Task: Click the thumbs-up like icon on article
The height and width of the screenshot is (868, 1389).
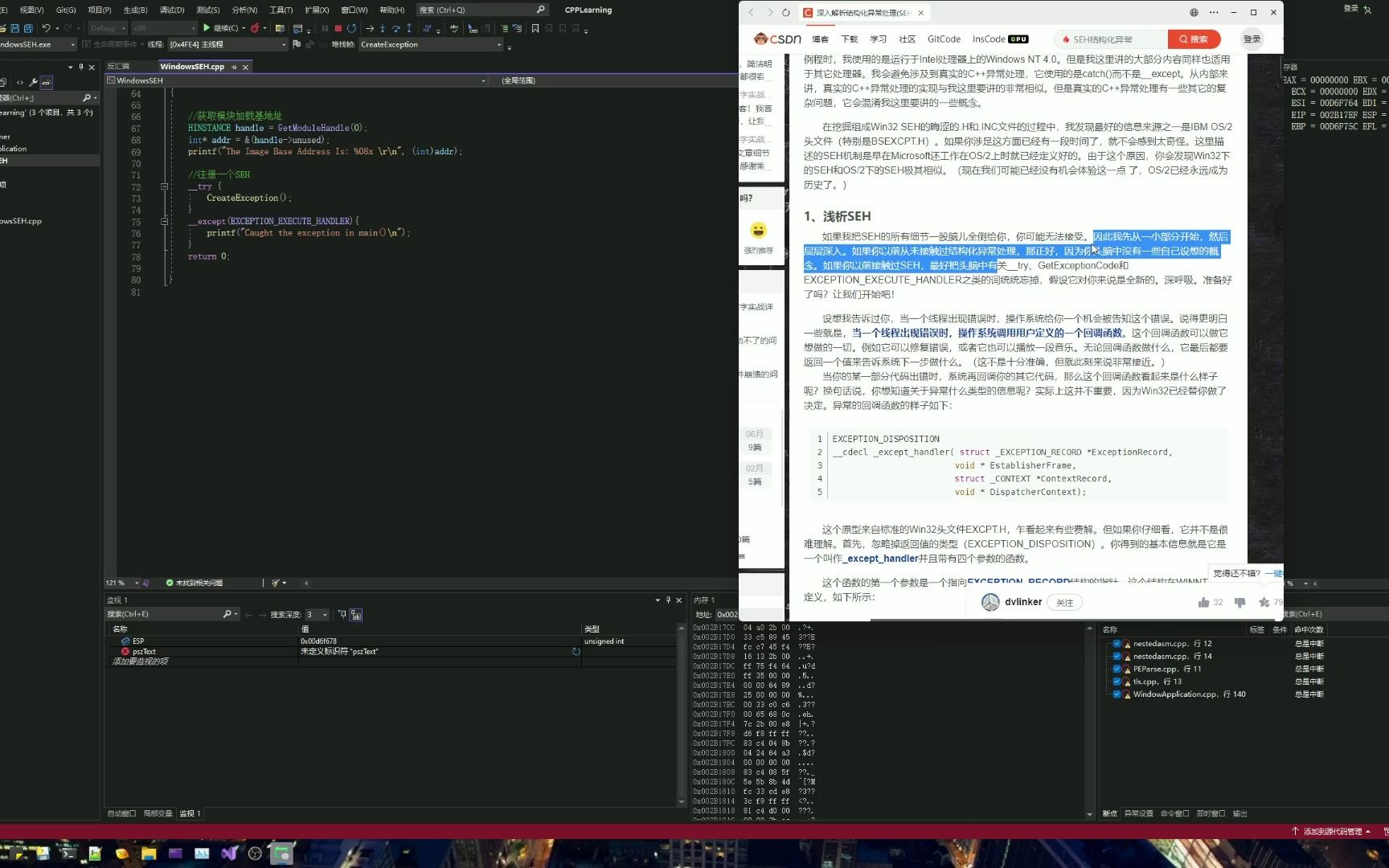Action: pyautogui.click(x=1203, y=602)
